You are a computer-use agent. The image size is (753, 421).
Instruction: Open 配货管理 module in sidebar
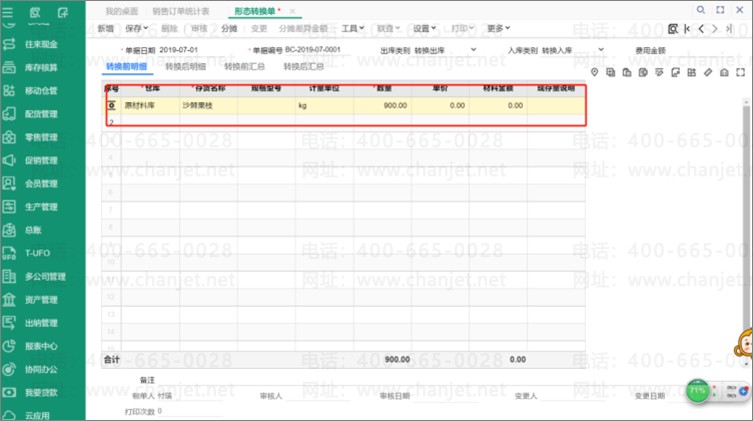41,114
